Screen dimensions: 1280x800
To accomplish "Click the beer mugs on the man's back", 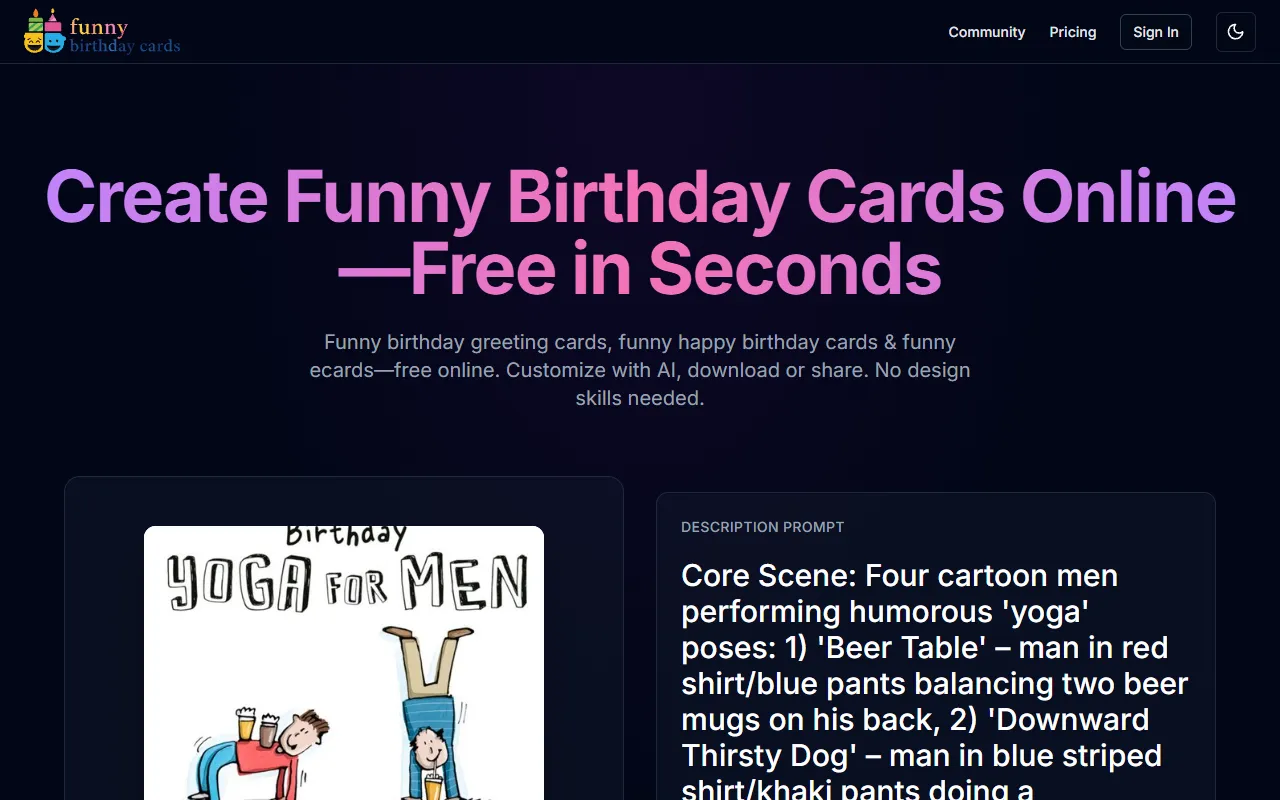I will click(x=256, y=726).
